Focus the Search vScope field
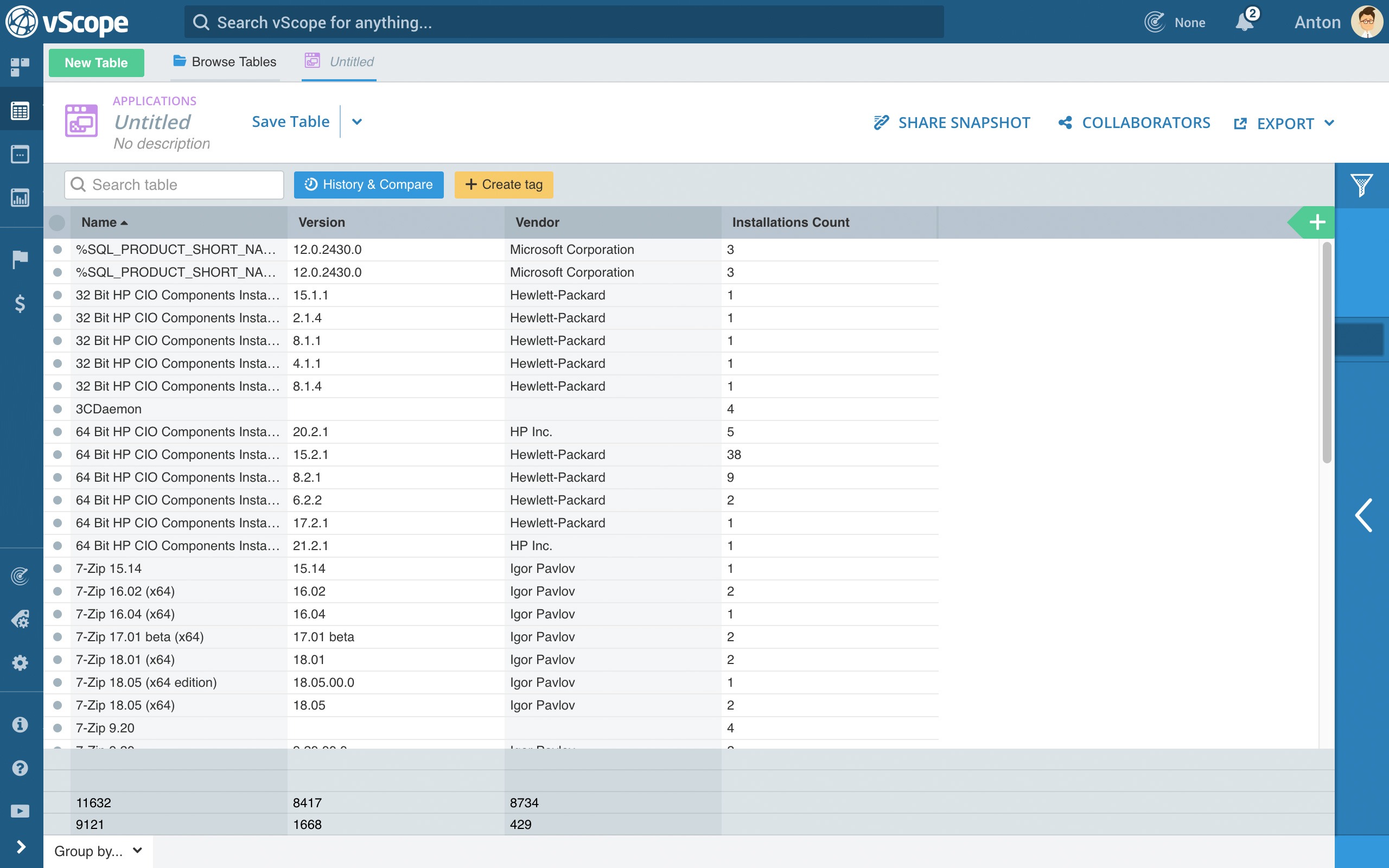The height and width of the screenshot is (868, 1389). tap(564, 22)
